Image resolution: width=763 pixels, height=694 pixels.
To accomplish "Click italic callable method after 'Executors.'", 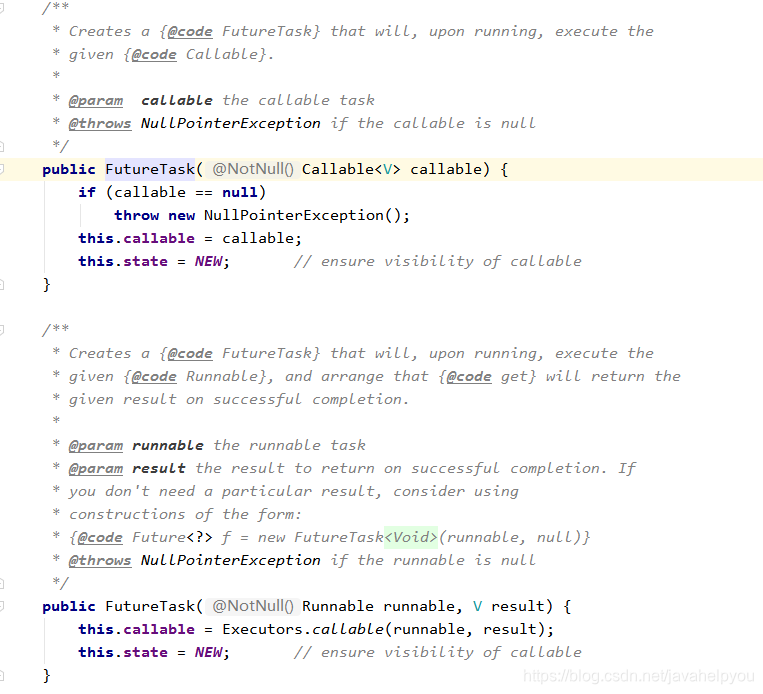I will coord(348,629).
